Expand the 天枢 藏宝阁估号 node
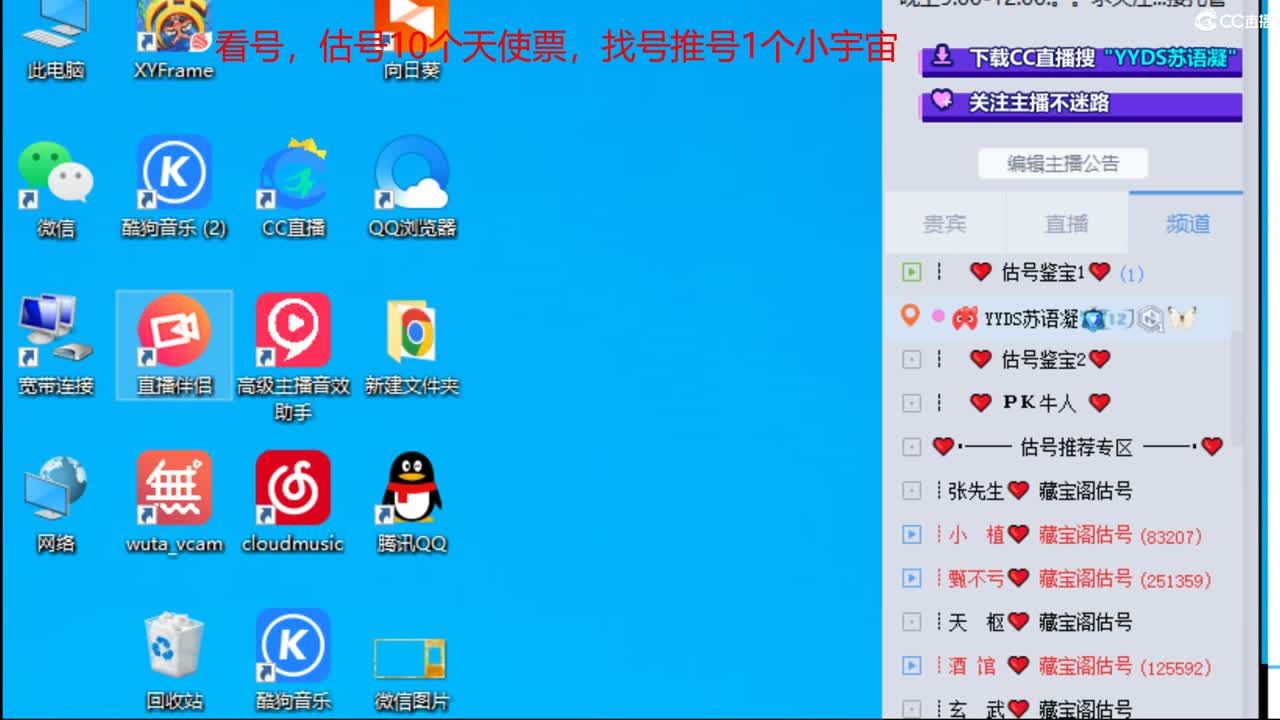Viewport: 1280px width, 720px height. (x=911, y=622)
